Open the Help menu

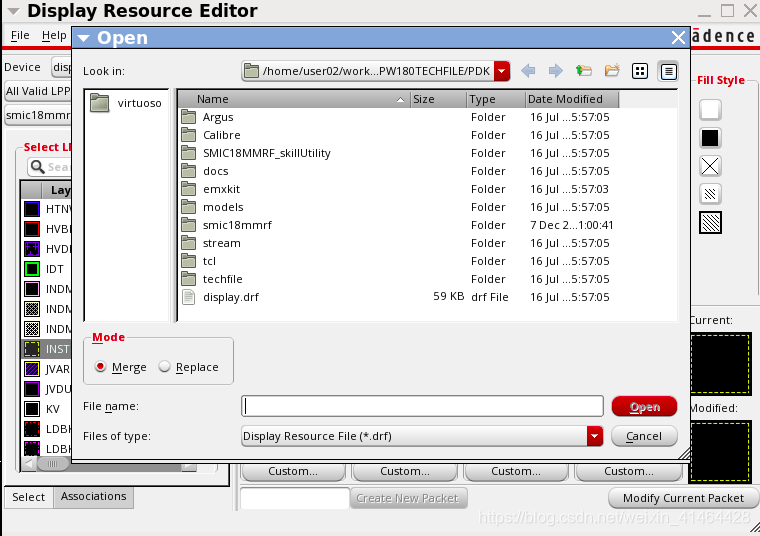coord(54,35)
